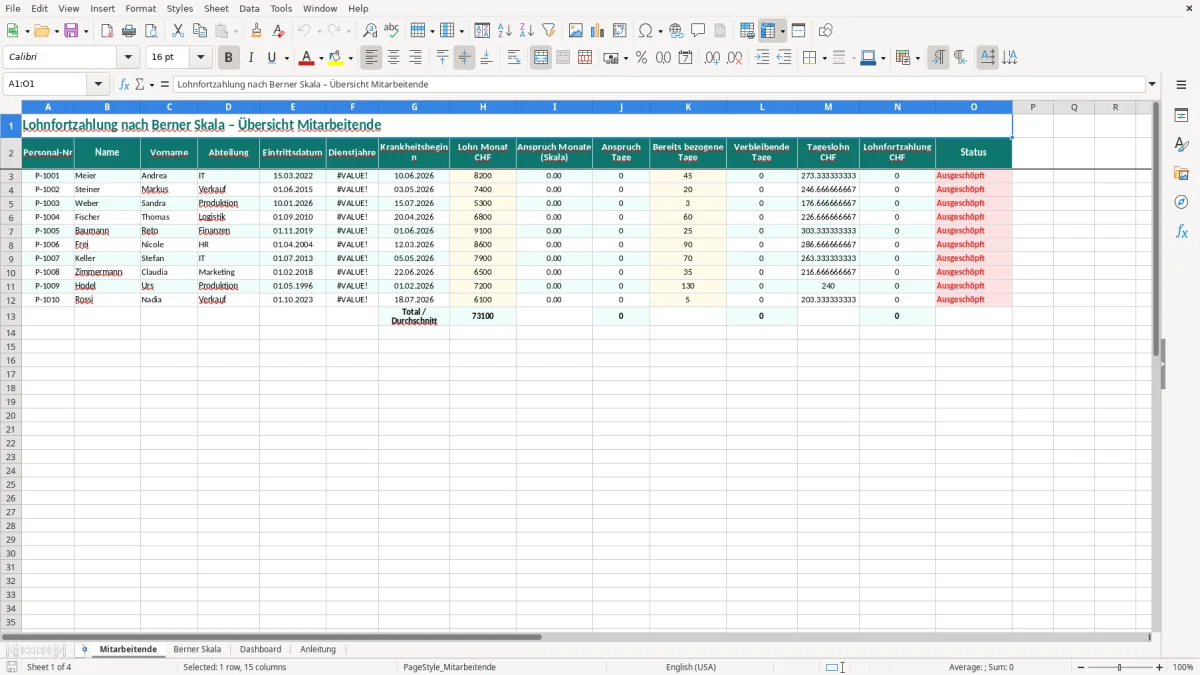Click PageStyle_Mitarbeitende in status bar

pyautogui.click(x=449, y=667)
